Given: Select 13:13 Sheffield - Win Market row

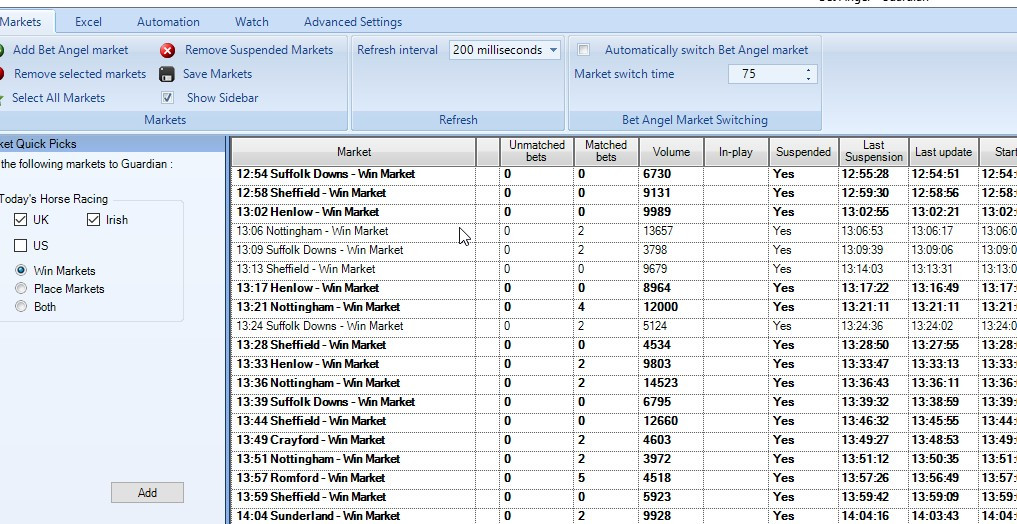Looking at the screenshot, I should [624, 268].
